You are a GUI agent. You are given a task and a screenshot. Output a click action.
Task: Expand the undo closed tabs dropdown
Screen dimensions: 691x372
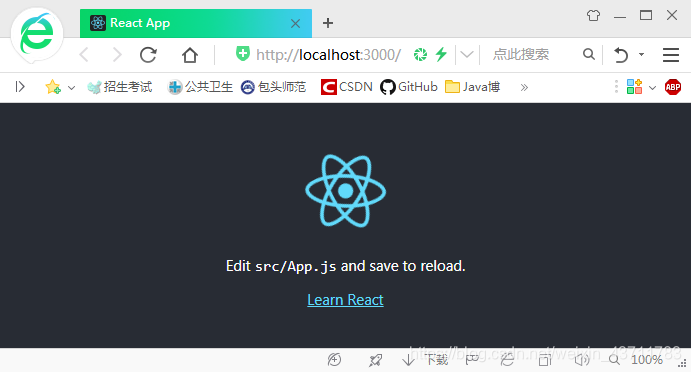point(642,55)
